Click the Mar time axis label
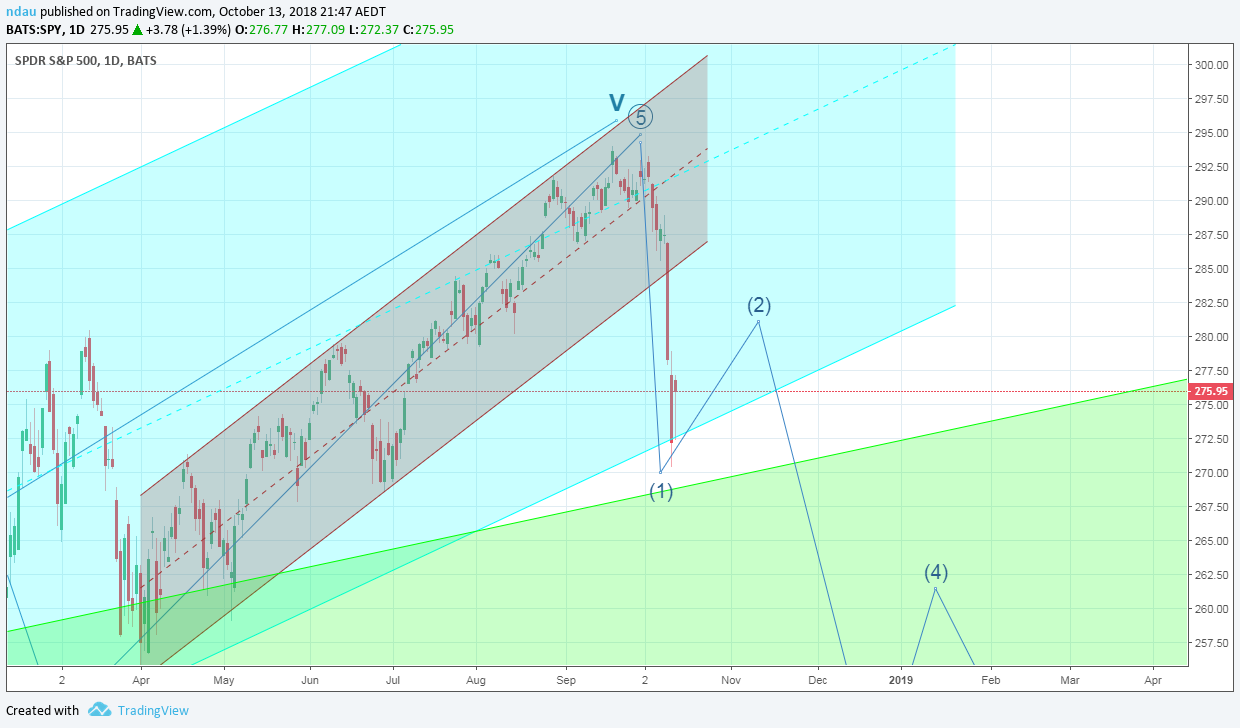The height and width of the screenshot is (728, 1240). [1069, 680]
